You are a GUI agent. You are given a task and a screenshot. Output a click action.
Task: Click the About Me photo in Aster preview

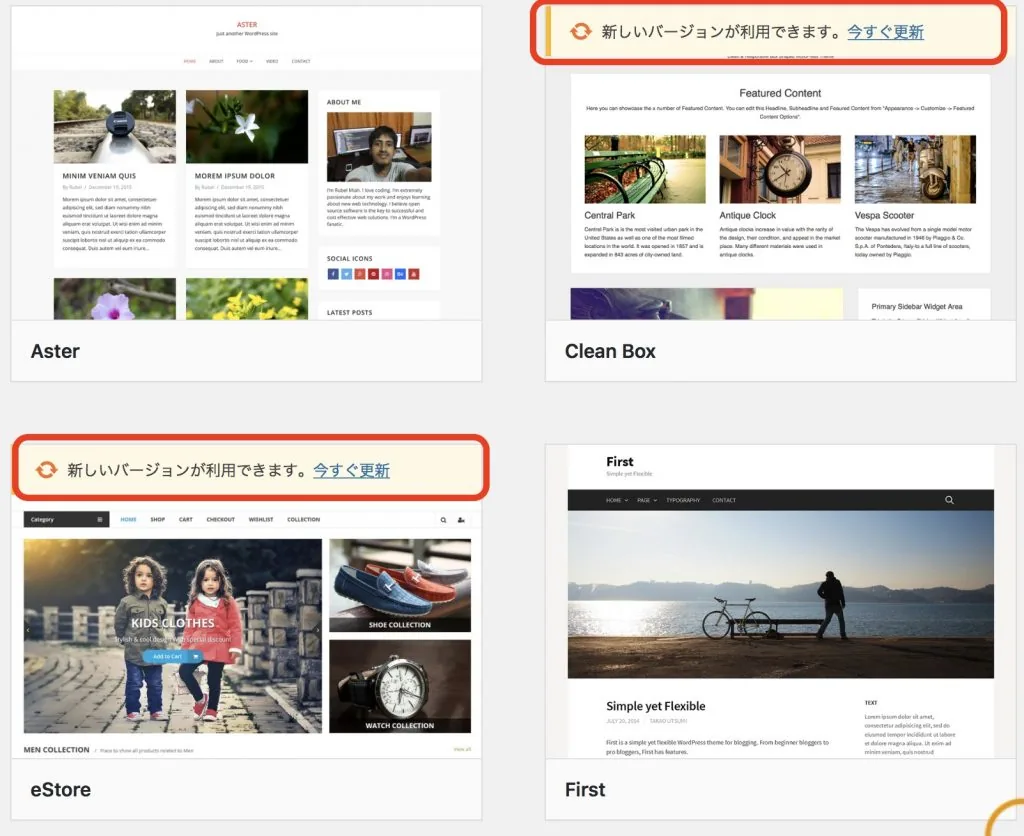[379, 147]
